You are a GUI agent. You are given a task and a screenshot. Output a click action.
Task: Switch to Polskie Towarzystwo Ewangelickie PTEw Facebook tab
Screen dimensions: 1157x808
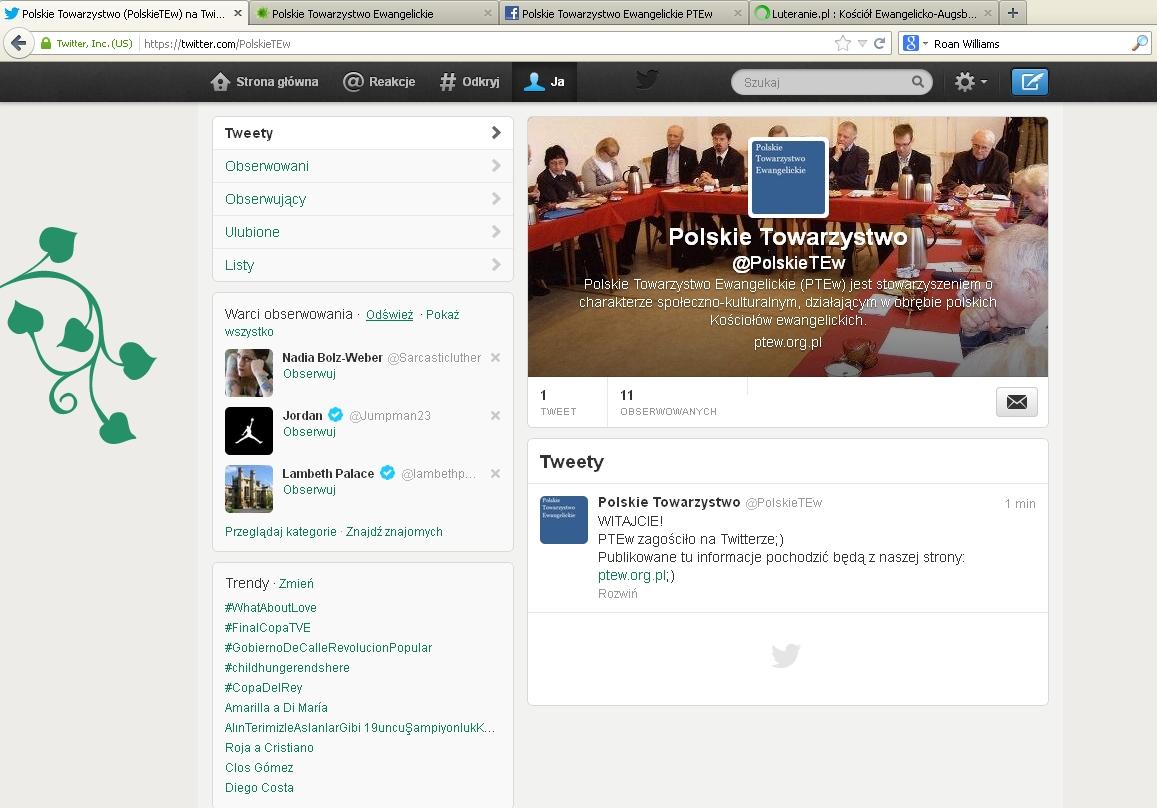click(624, 13)
